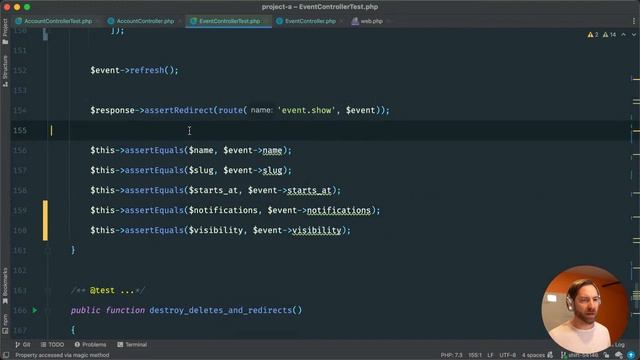Click 'Property accessed via magic method' status message
Screen dimensions: 640x360
(62, 355)
